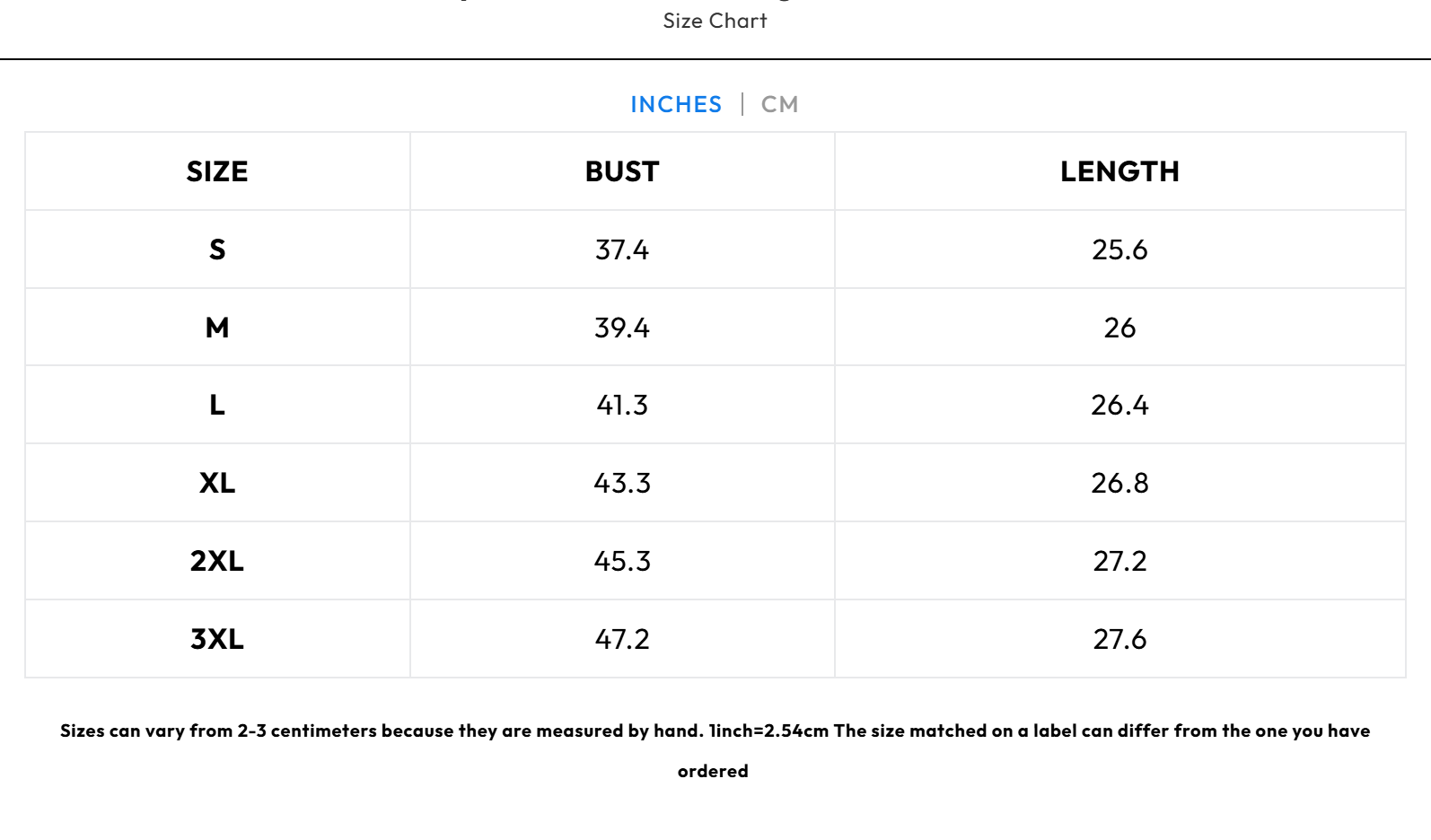The height and width of the screenshot is (840, 1431).
Task: Select the S size row label
Action: click(217, 249)
